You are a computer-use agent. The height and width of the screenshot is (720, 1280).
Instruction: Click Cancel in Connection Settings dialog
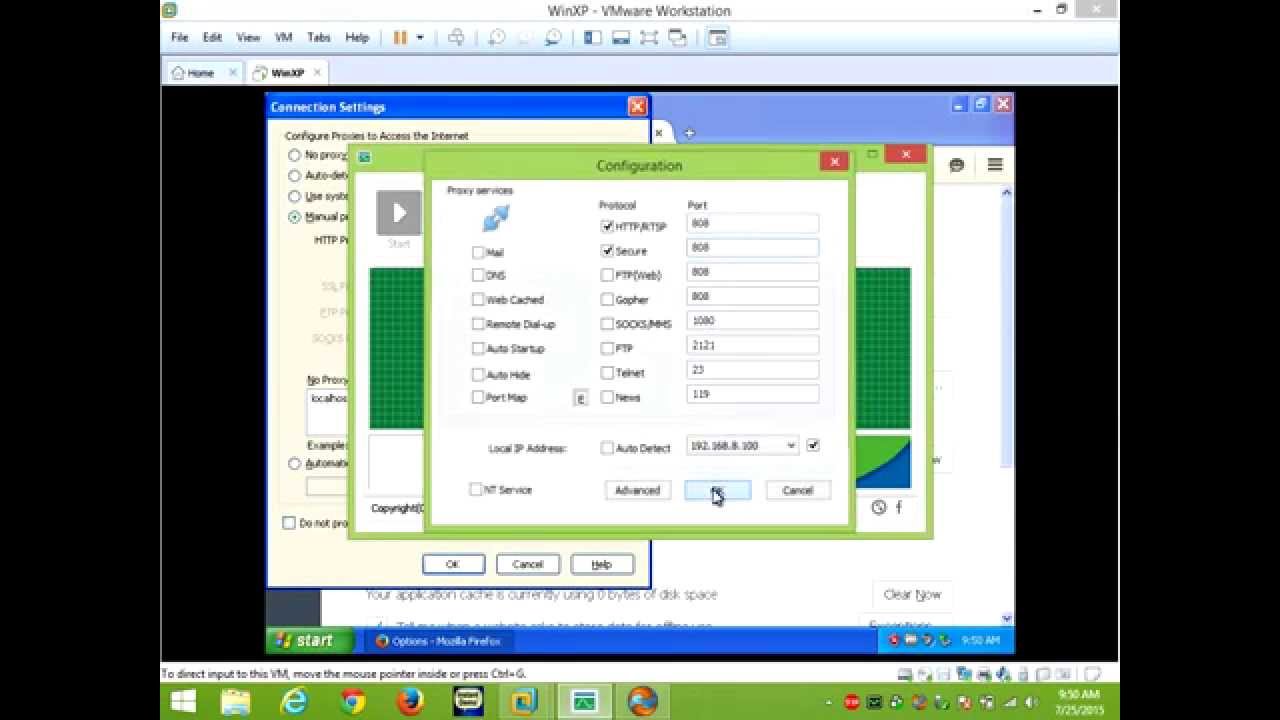(527, 564)
